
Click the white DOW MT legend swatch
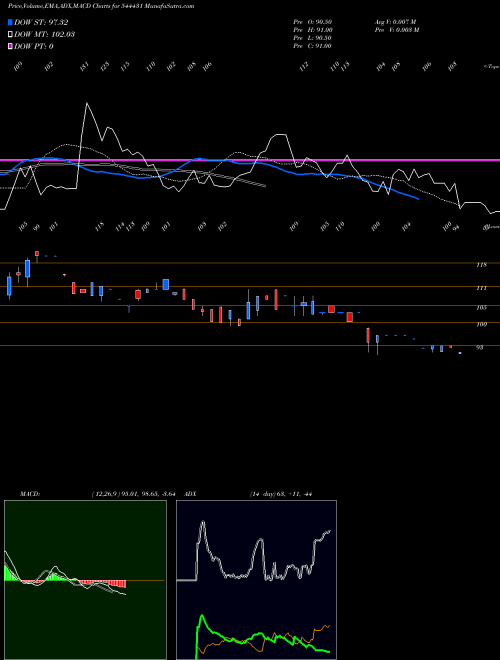coord(10,34)
